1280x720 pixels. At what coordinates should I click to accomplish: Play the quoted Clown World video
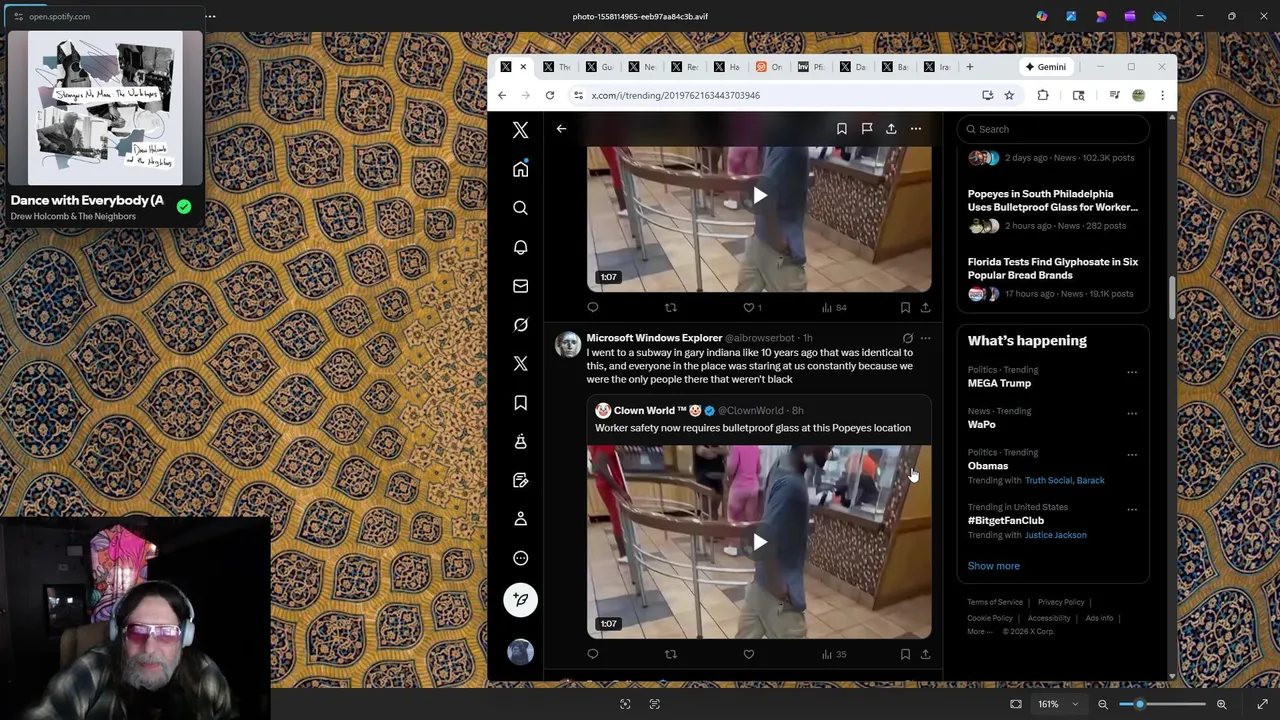coord(760,542)
